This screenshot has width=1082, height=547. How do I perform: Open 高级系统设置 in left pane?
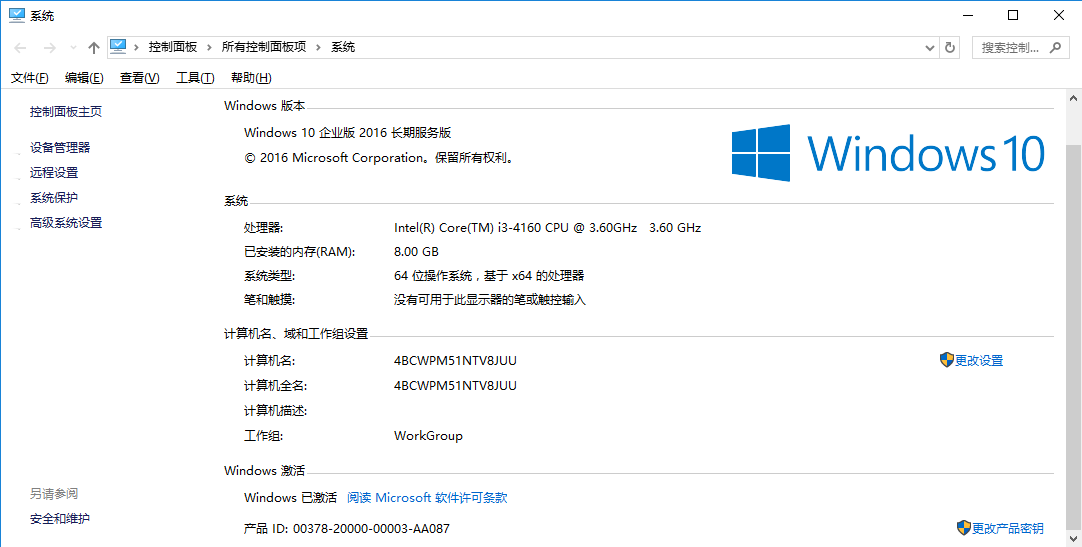point(66,223)
